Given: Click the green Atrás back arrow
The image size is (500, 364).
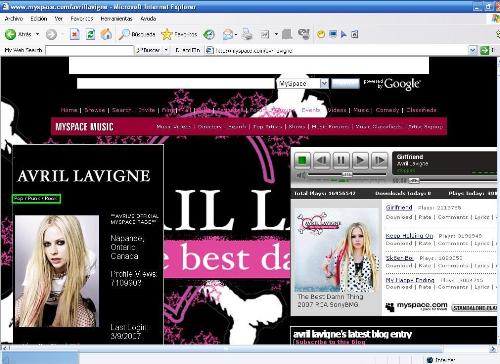Looking at the screenshot, I should [11, 34].
